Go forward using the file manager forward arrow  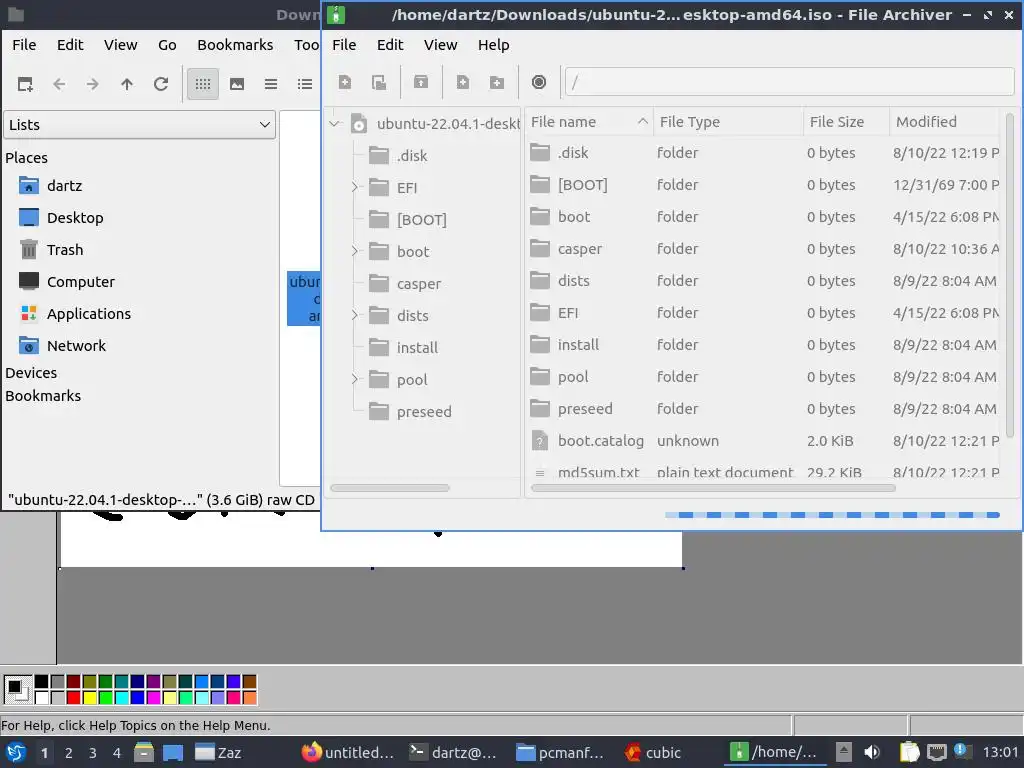coord(93,84)
